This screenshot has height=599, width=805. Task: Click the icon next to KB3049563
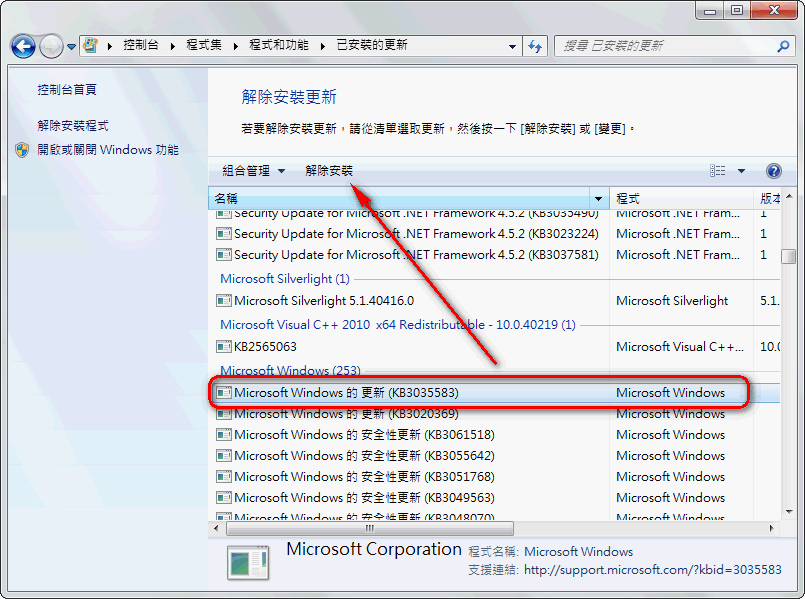pos(224,498)
